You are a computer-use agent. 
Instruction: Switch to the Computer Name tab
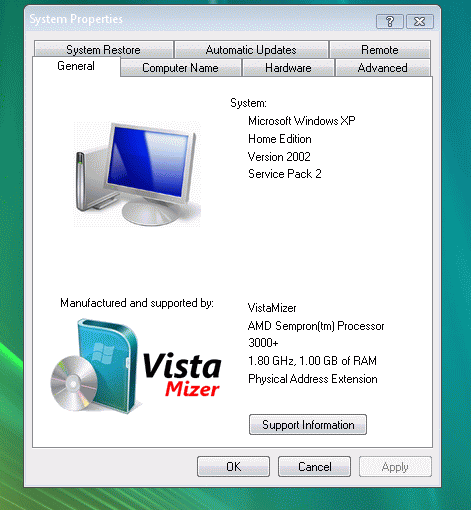(x=180, y=68)
